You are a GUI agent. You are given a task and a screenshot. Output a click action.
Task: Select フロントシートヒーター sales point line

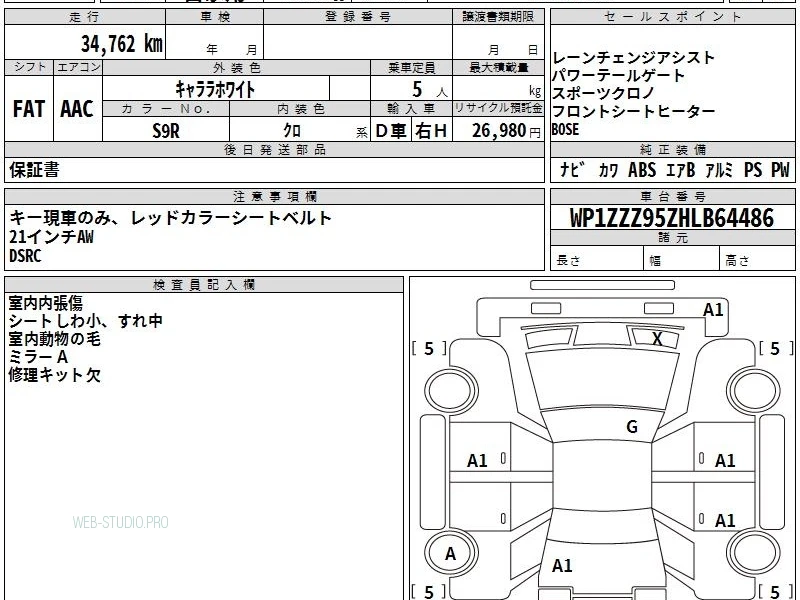point(633,111)
